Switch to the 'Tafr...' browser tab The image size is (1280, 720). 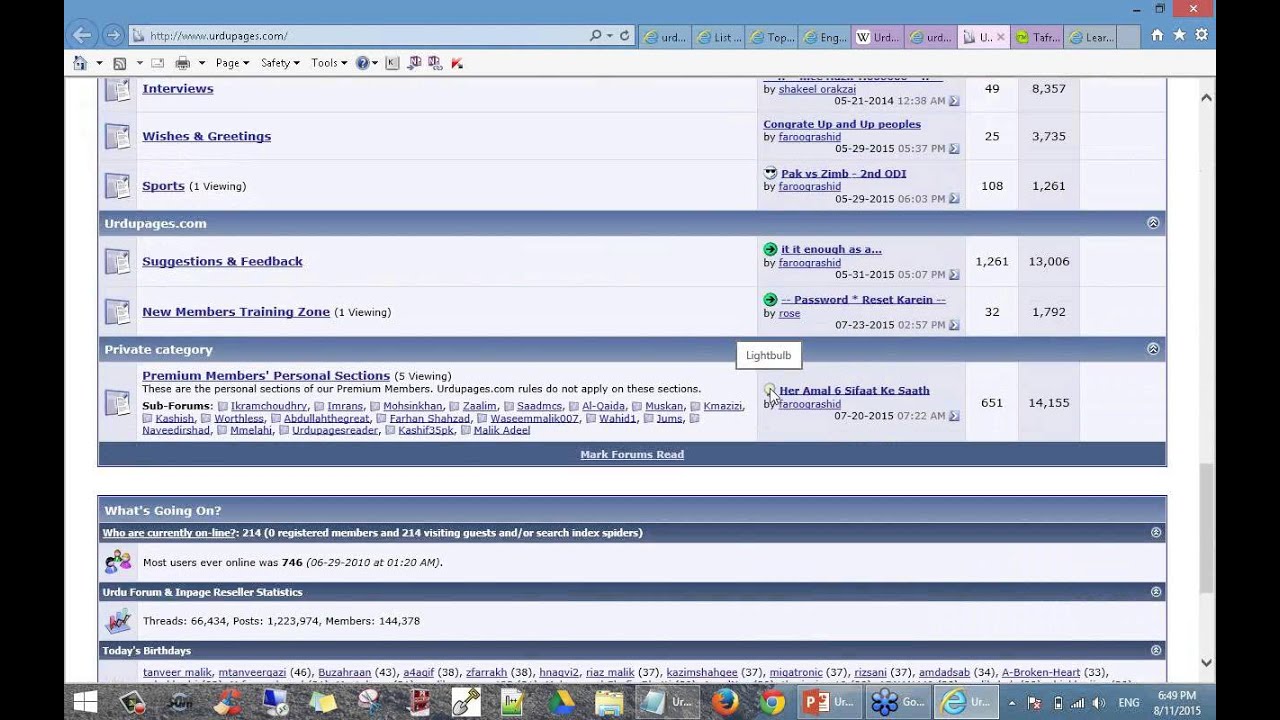1036,37
